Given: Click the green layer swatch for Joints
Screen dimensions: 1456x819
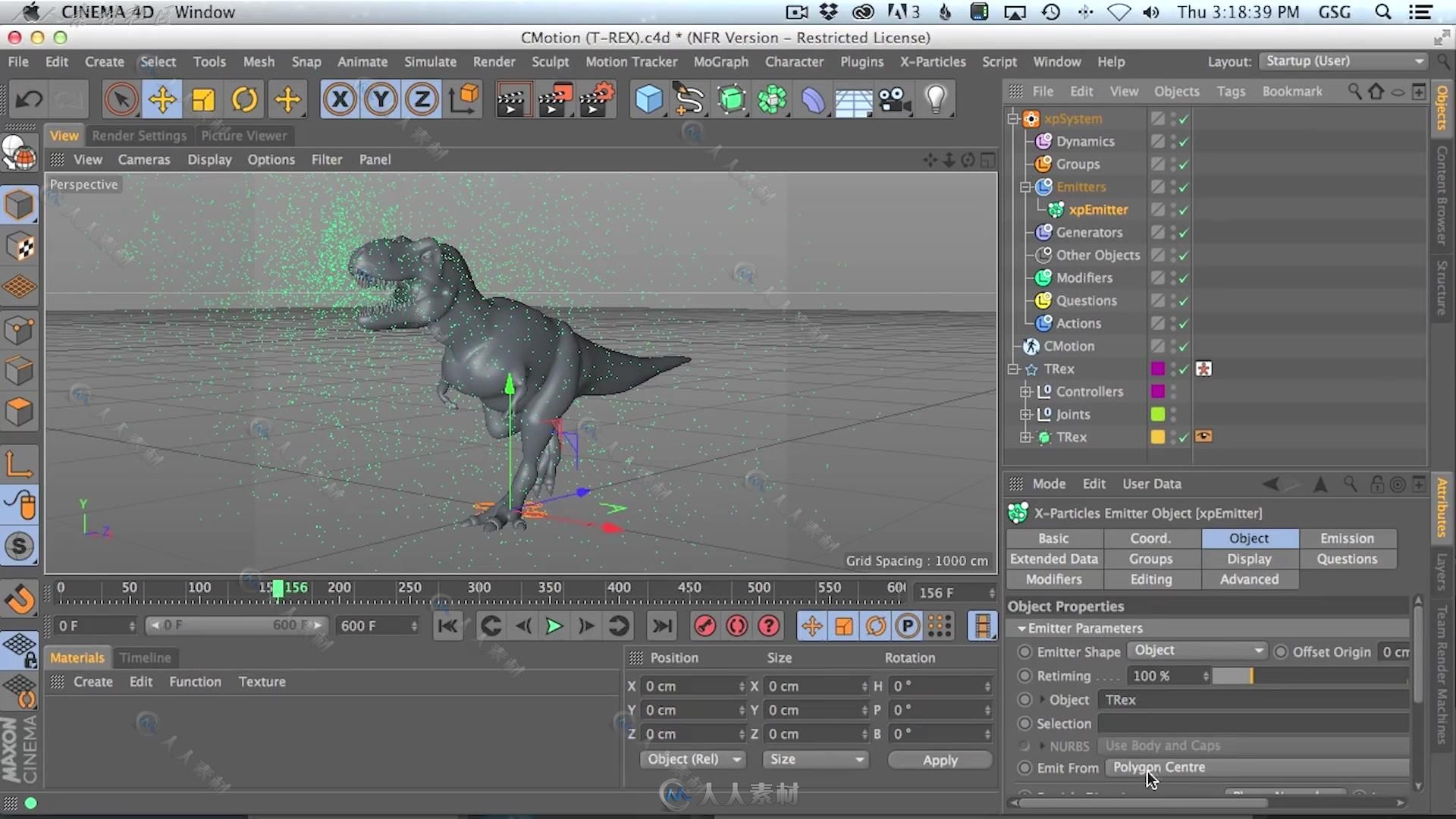Looking at the screenshot, I should [1157, 414].
